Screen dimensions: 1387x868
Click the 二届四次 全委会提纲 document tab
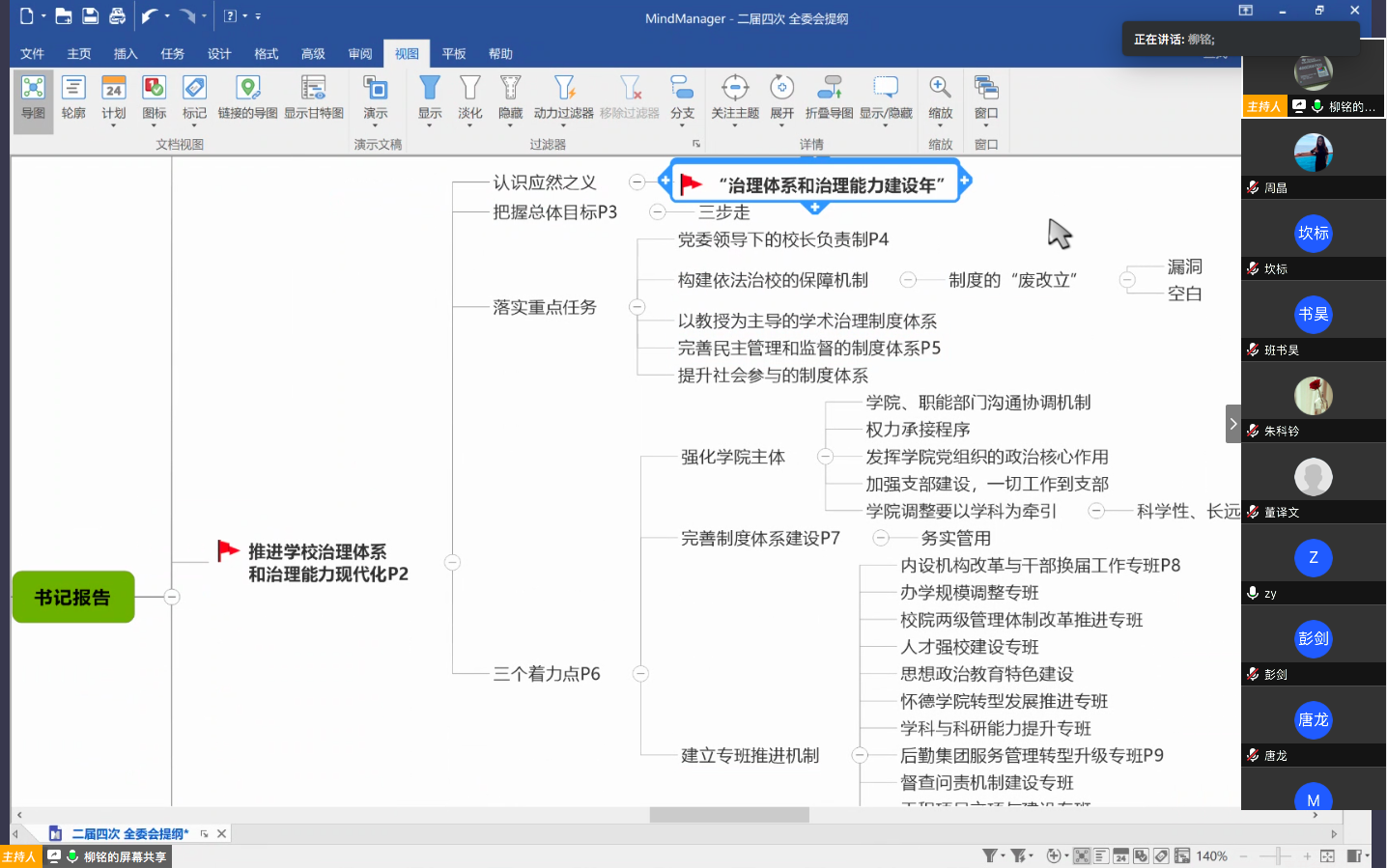pyautogui.click(x=129, y=833)
